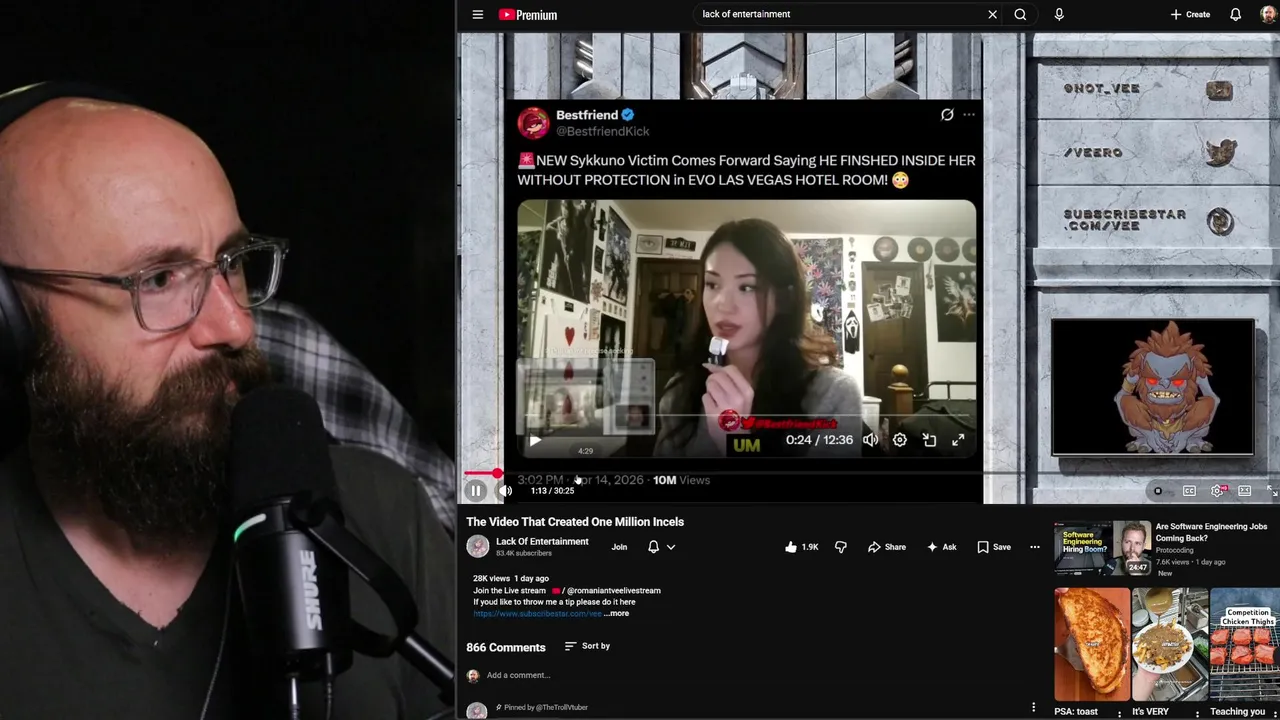This screenshot has height=720, width=1280.
Task: Click the '866 Comments' heading
Action: tap(506, 647)
